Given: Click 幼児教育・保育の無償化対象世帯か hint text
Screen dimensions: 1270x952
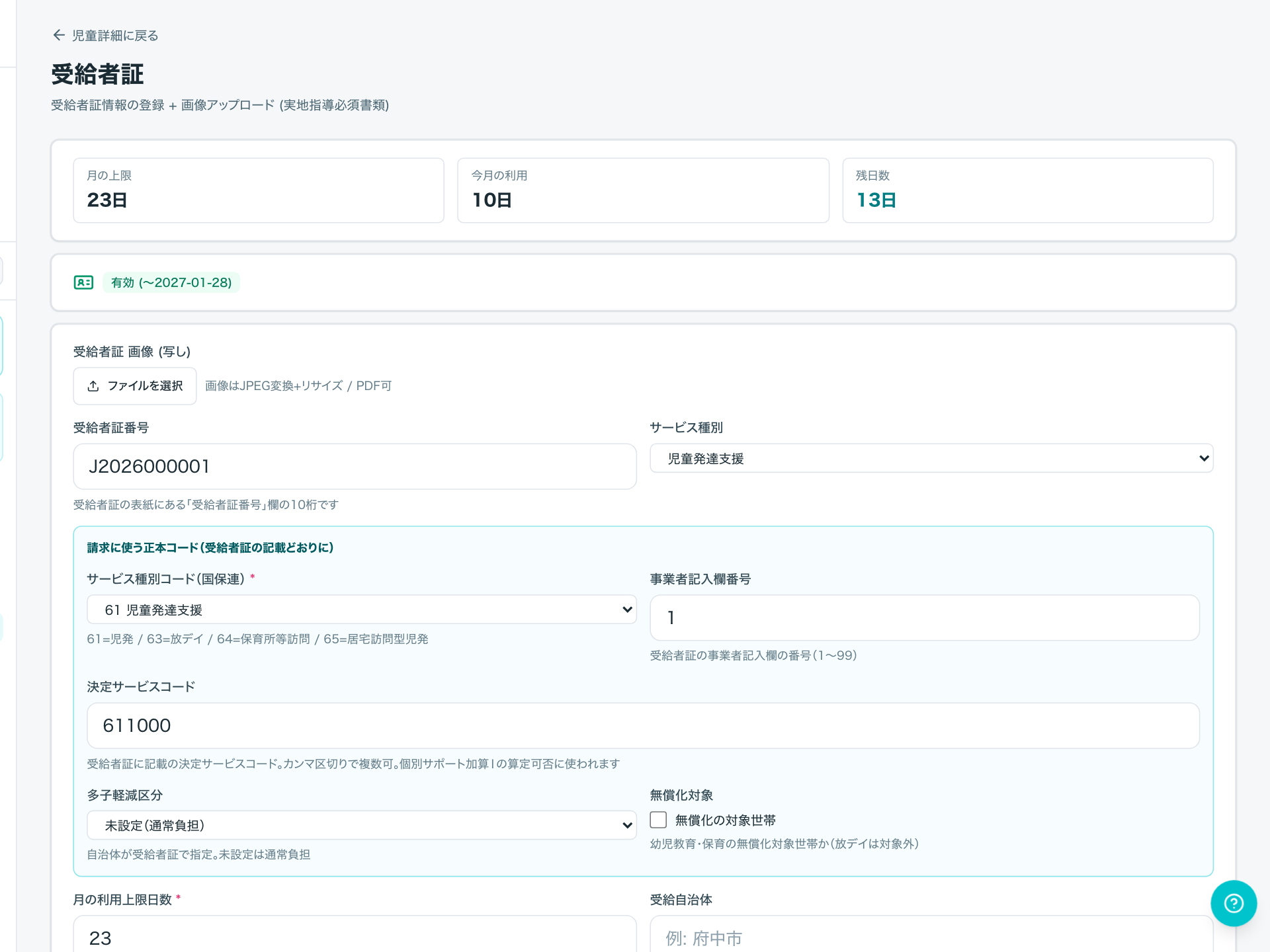Looking at the screenshot, I should [x=784, y=844].
